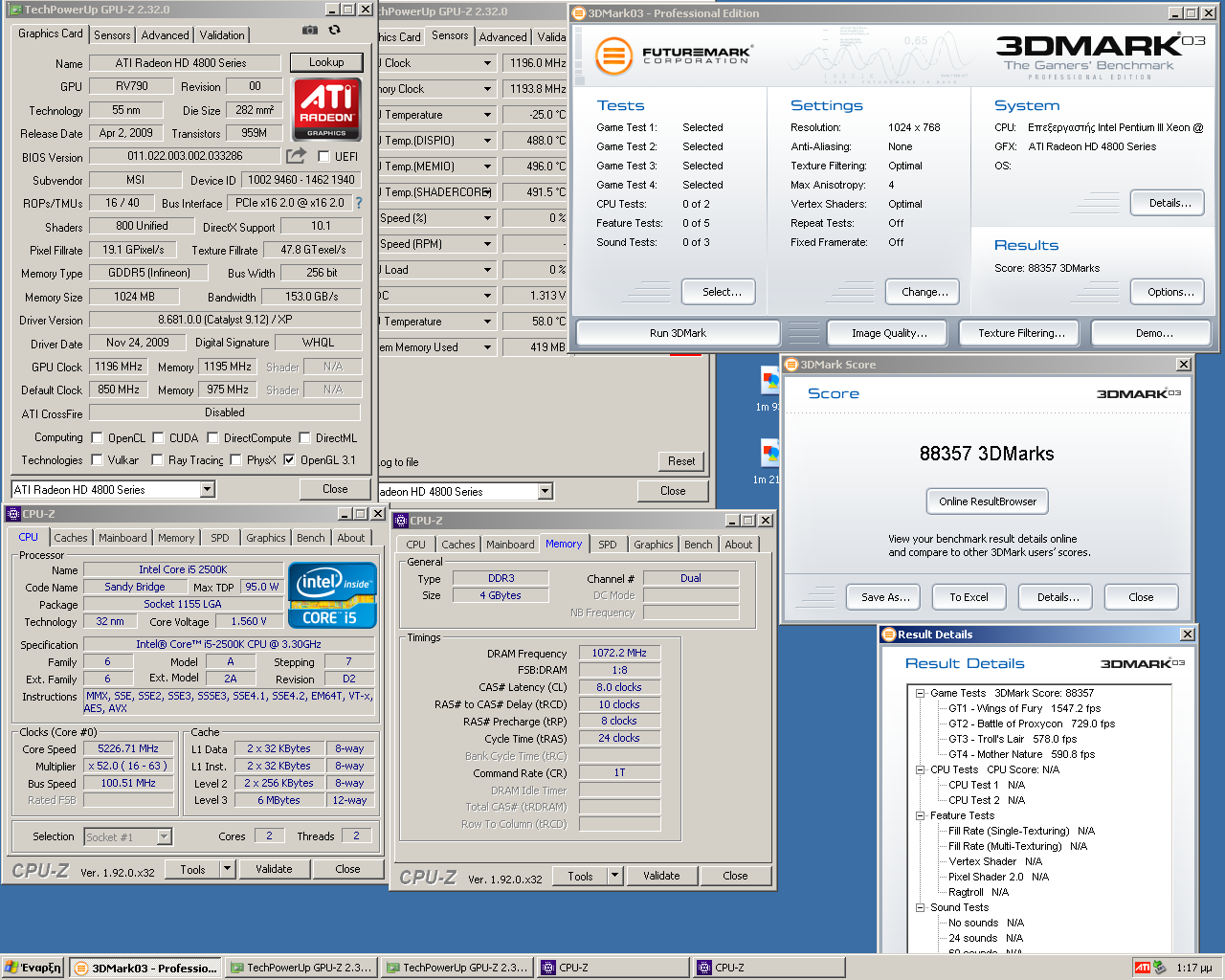Click the CPU-Z title bar icon in left window
The width and height of the screenshot is (1225, 980).
coord(13,514)
